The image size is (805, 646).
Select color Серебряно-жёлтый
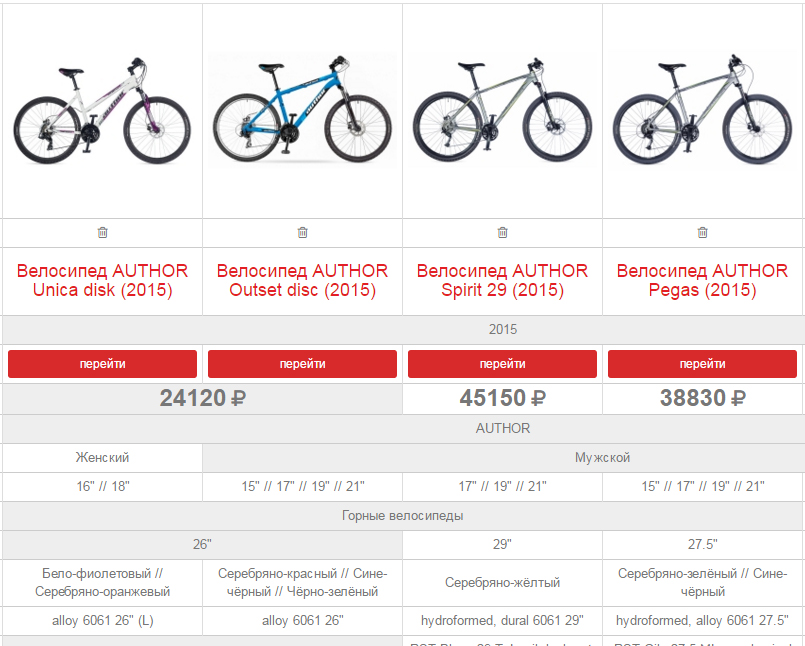tap(502, 582)
